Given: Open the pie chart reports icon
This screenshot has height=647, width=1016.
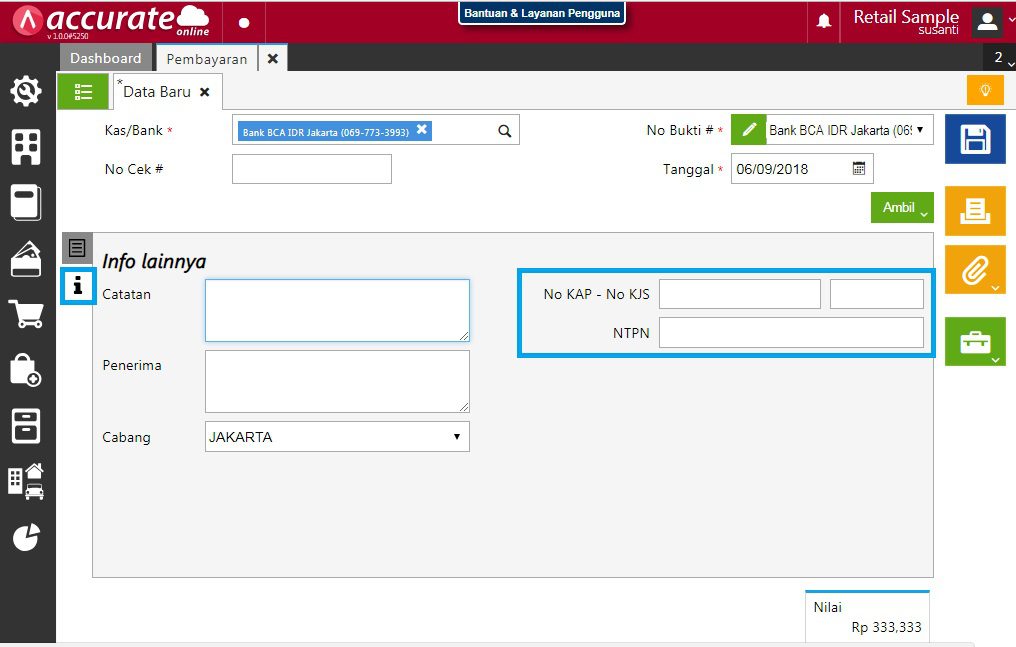Looking at the screenshot, I should (x=26, y=537).
